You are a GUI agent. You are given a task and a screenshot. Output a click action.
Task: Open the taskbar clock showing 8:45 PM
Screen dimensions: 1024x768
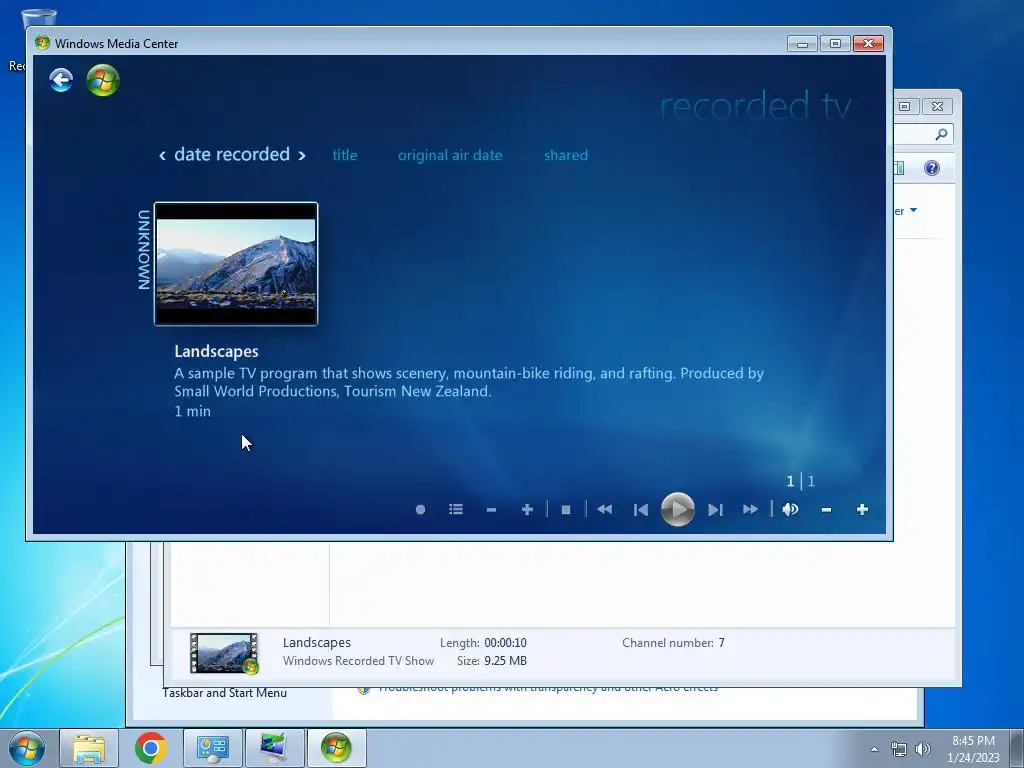point(973,749)
